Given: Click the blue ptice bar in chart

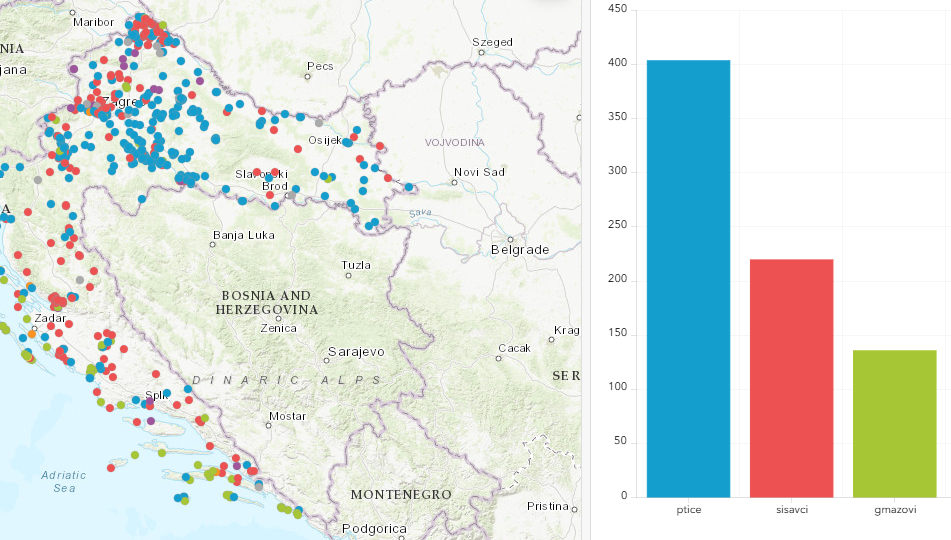Looking at the screenshot, I should coord(688,278).
